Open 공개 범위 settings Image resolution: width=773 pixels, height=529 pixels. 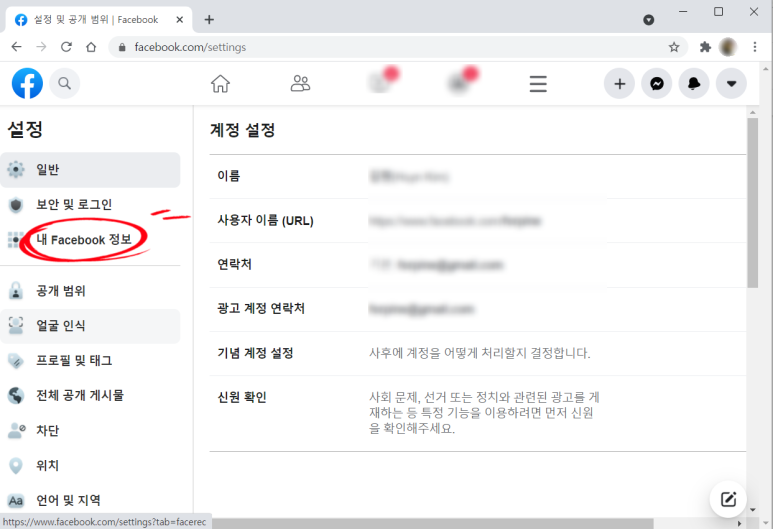coord(90,291)
